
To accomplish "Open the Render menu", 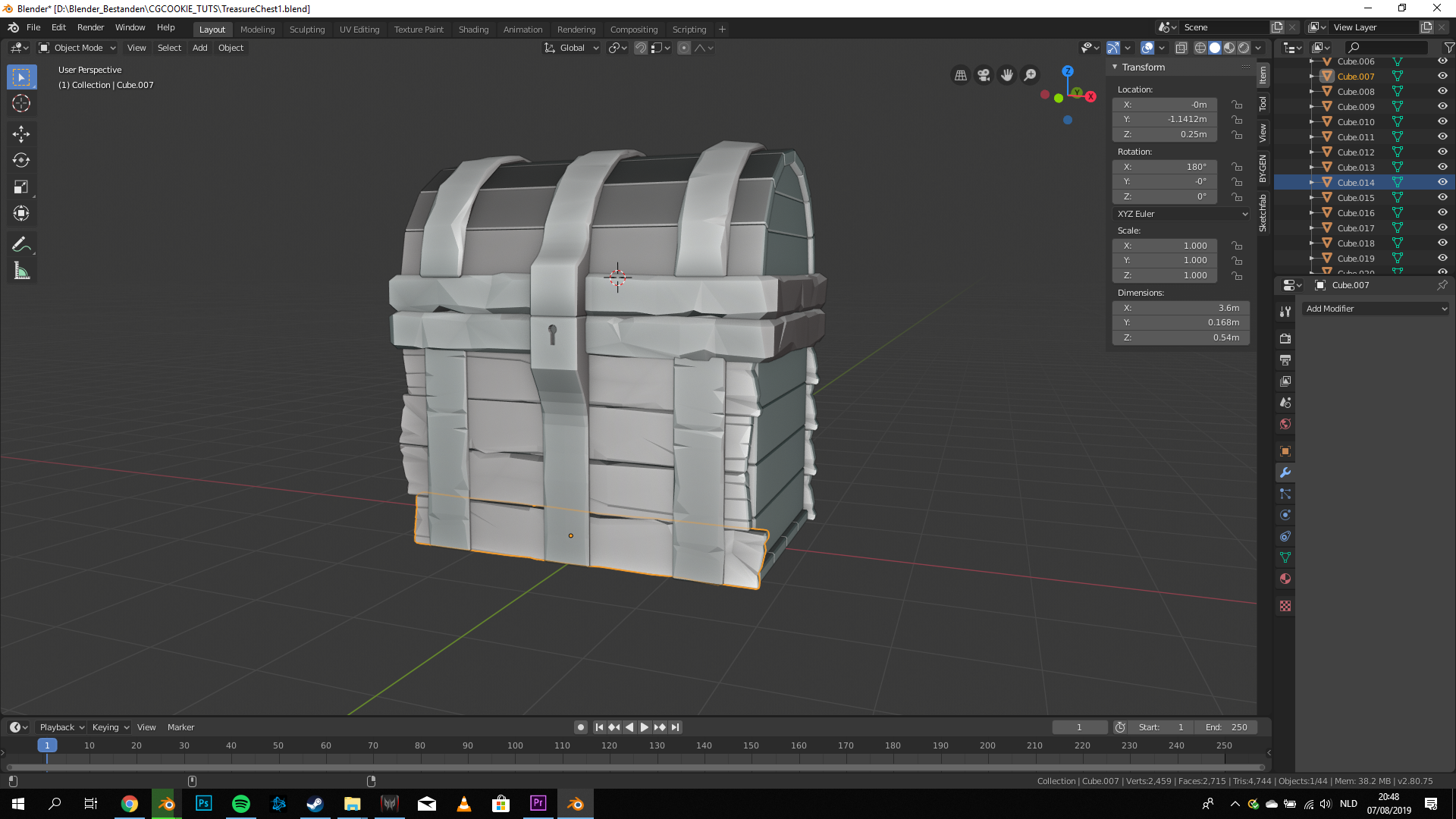I will pyautogui.click(x=90, y=27).
